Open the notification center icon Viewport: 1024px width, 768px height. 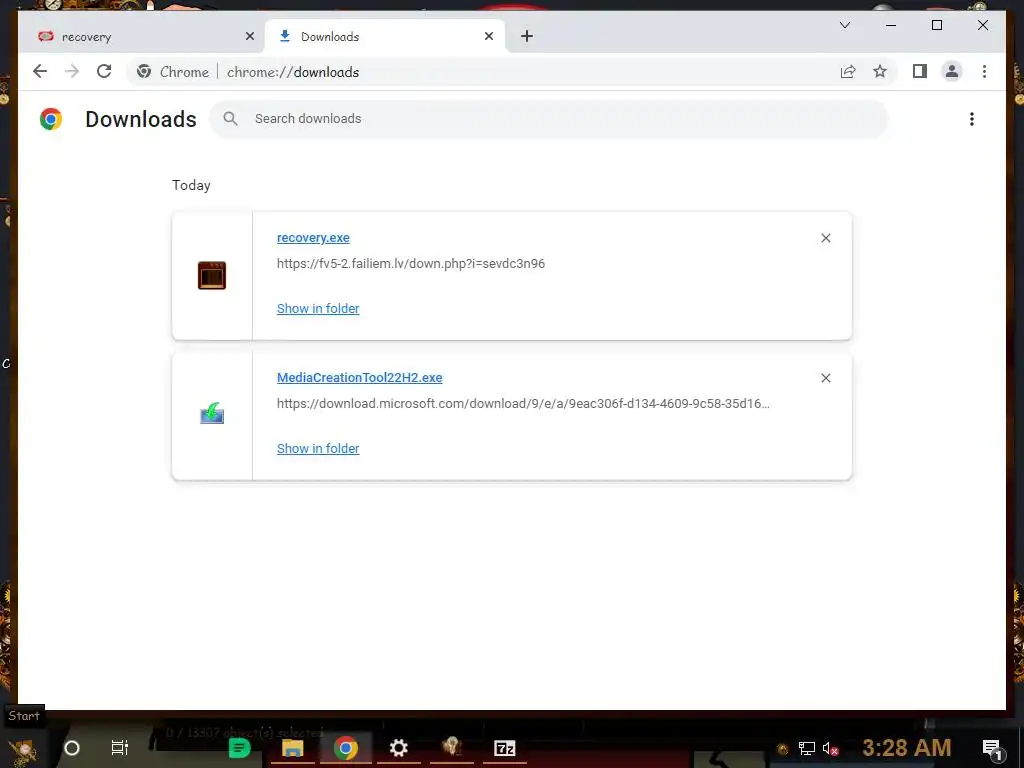(992, 749)
